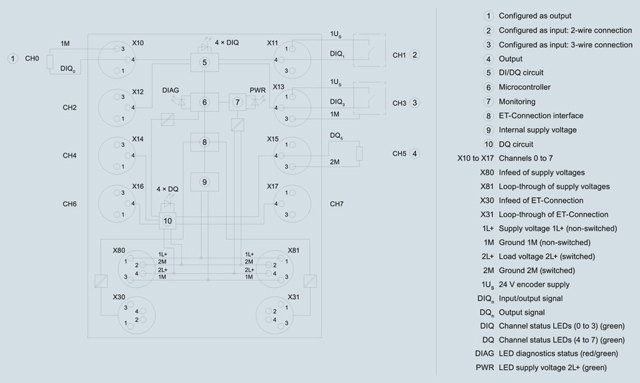Click legend entry 'Microcontroller'
The image size is (640, 383).
point(524,87)
